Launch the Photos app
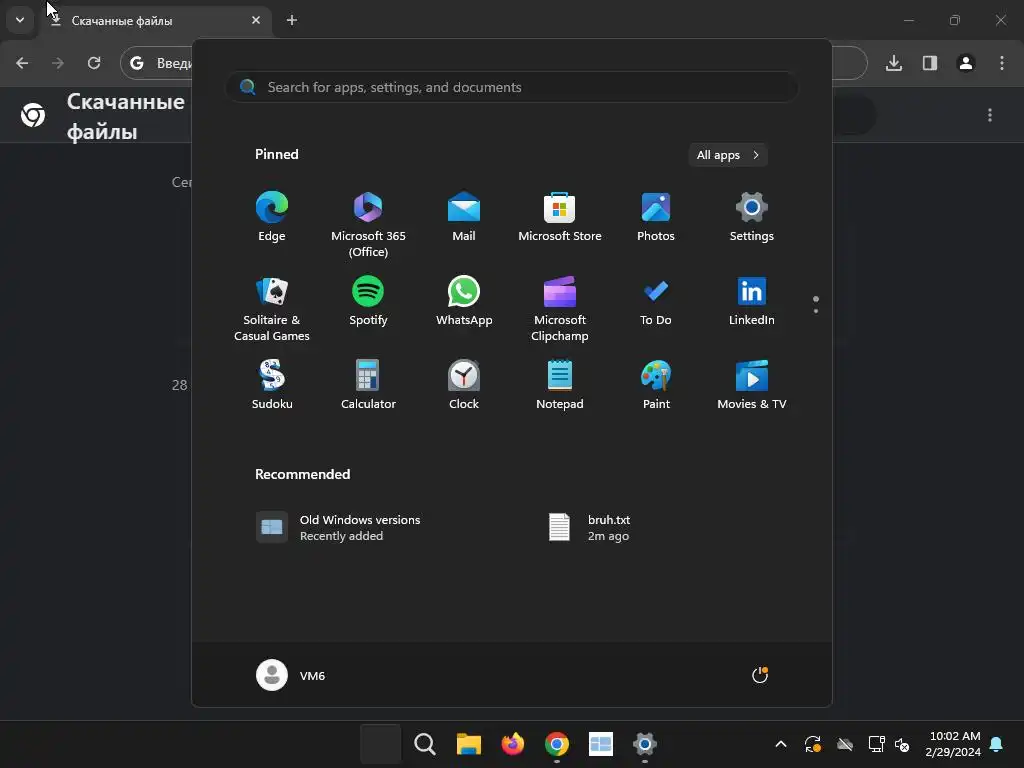 (656, 217)
